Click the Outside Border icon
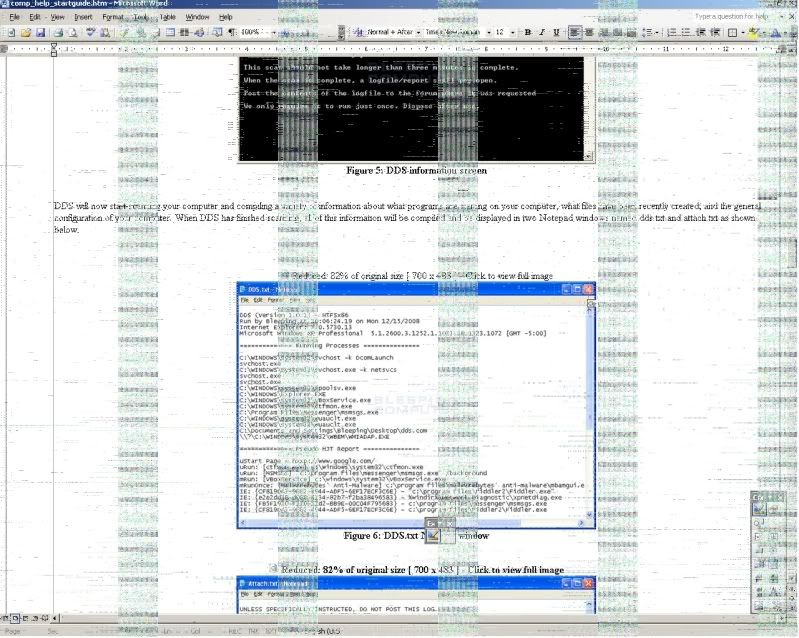The height and width of the screenshot is (638, 799). coord(733,33)
